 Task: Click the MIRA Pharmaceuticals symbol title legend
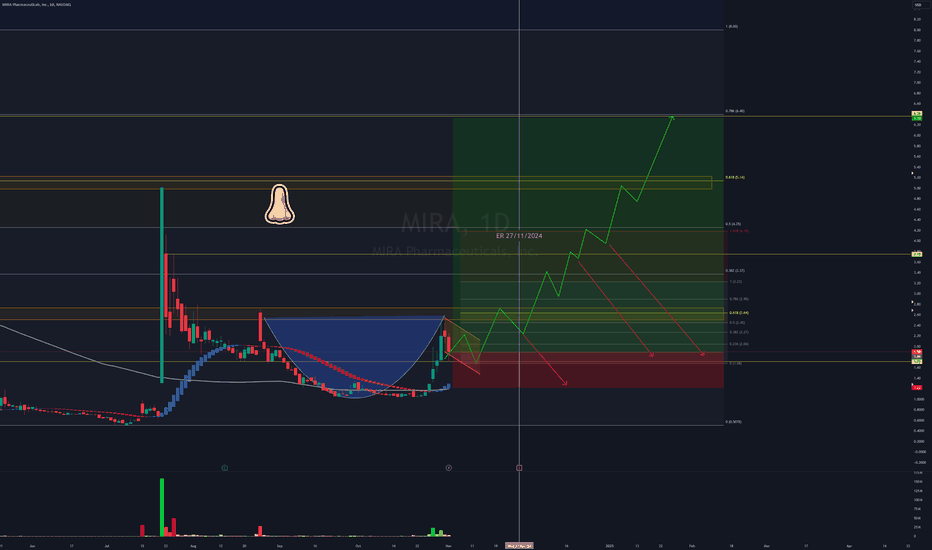pos(36,5)
